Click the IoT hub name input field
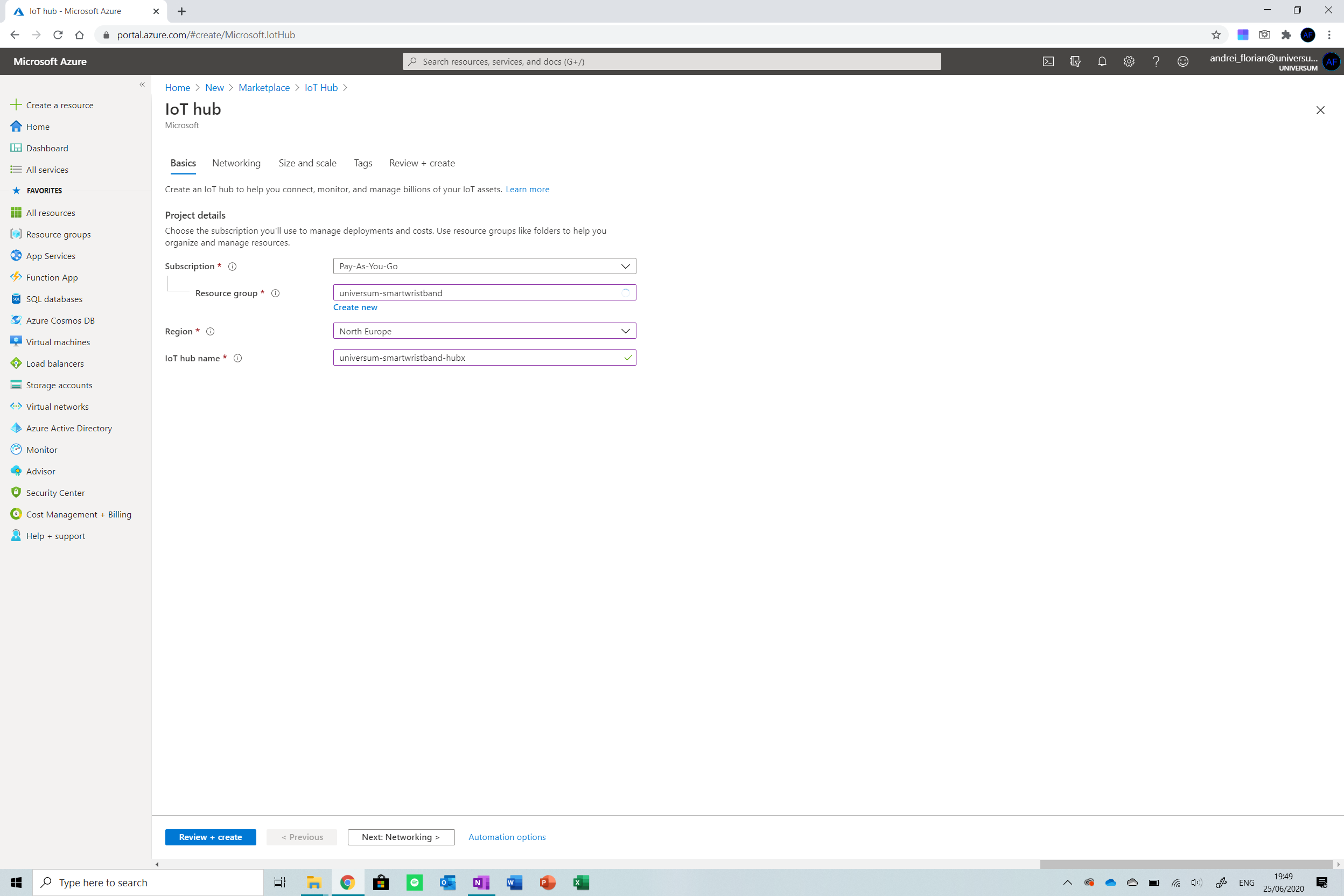Image resolution: width=1344 pixels, height=896 pixels. point(477,358)
